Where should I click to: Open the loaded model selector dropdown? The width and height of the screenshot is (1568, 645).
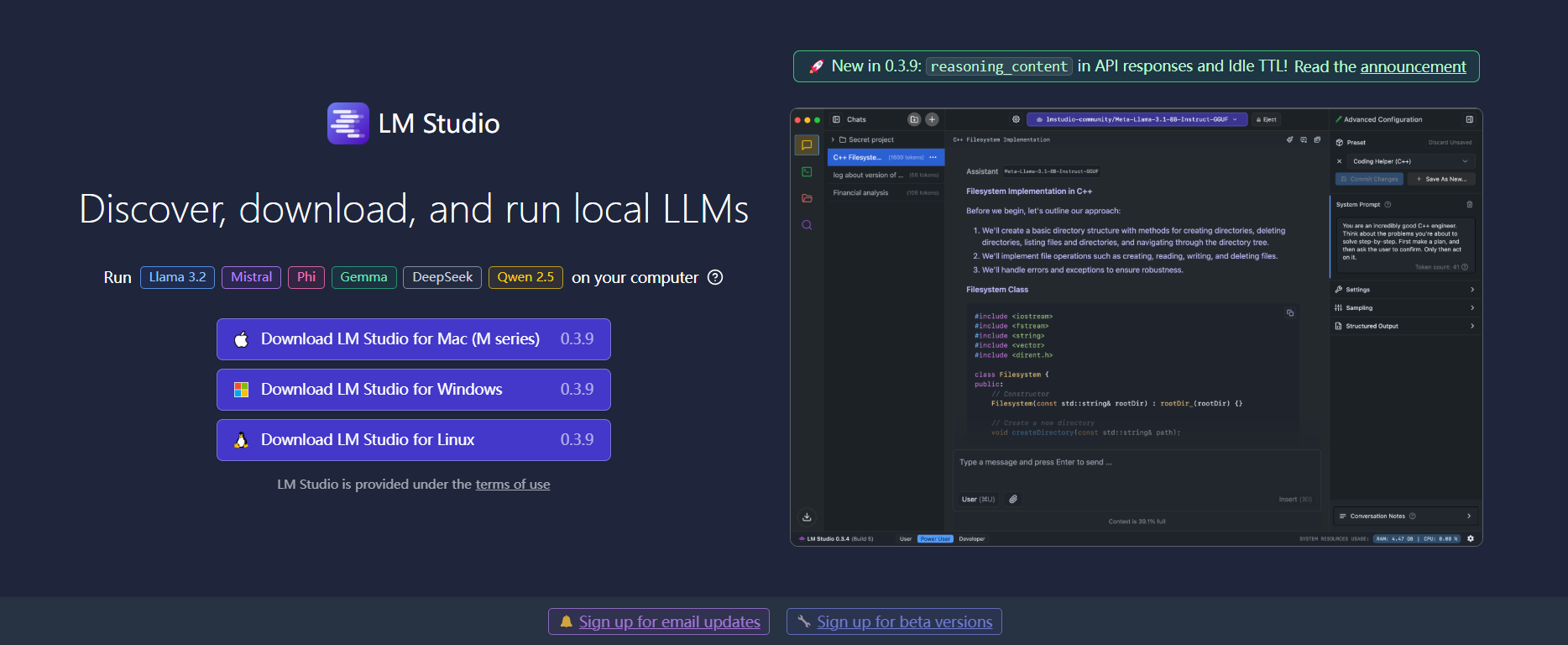click(1137, 120)
